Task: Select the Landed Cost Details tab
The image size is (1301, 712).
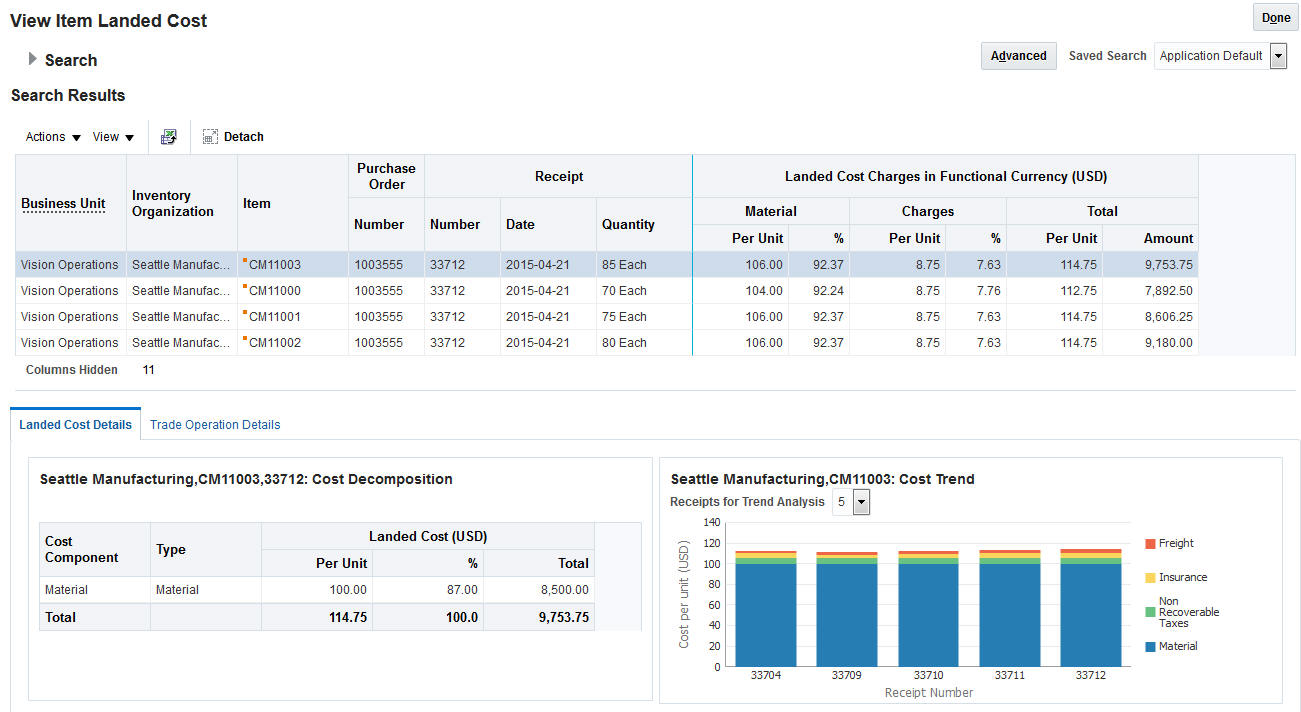Action: [76, 425]
